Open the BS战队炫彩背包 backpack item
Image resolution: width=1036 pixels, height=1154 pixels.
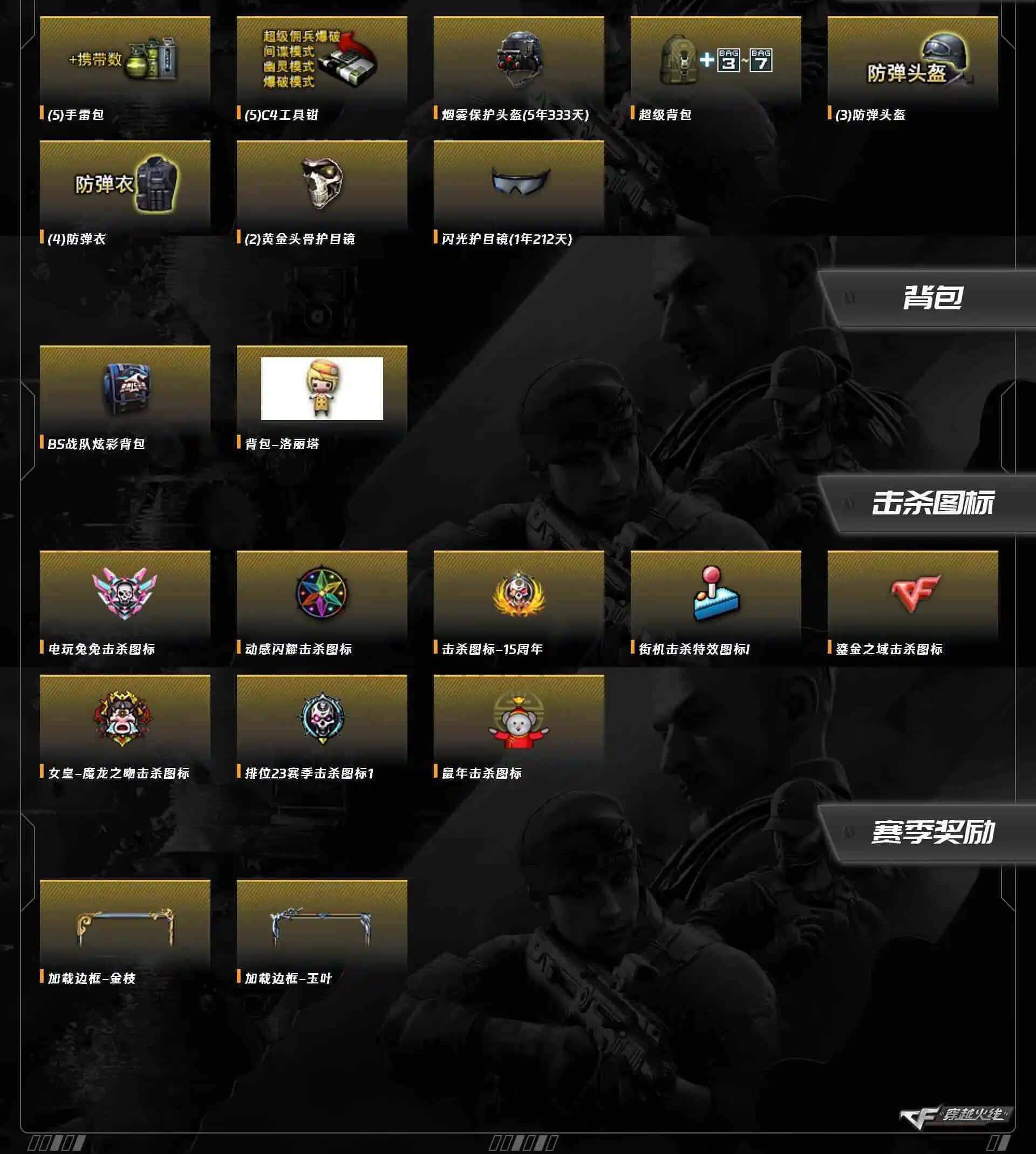pos(125,388)
